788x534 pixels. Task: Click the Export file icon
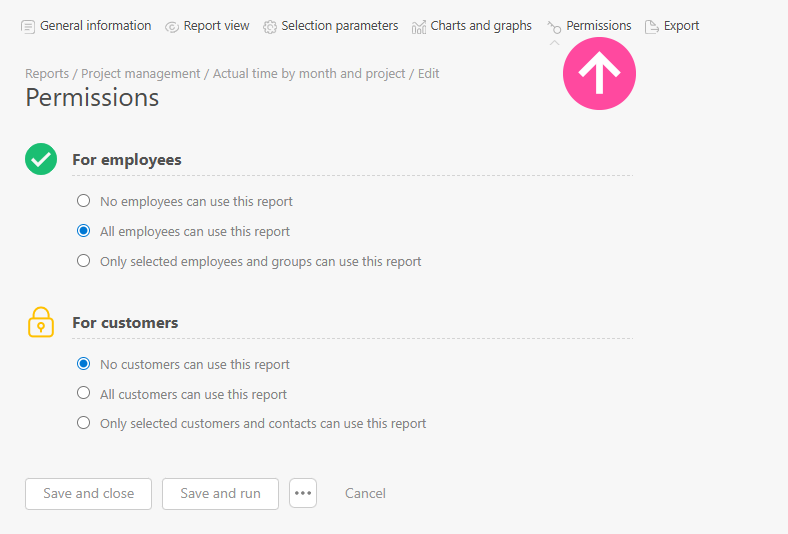(x=652, y=26)
